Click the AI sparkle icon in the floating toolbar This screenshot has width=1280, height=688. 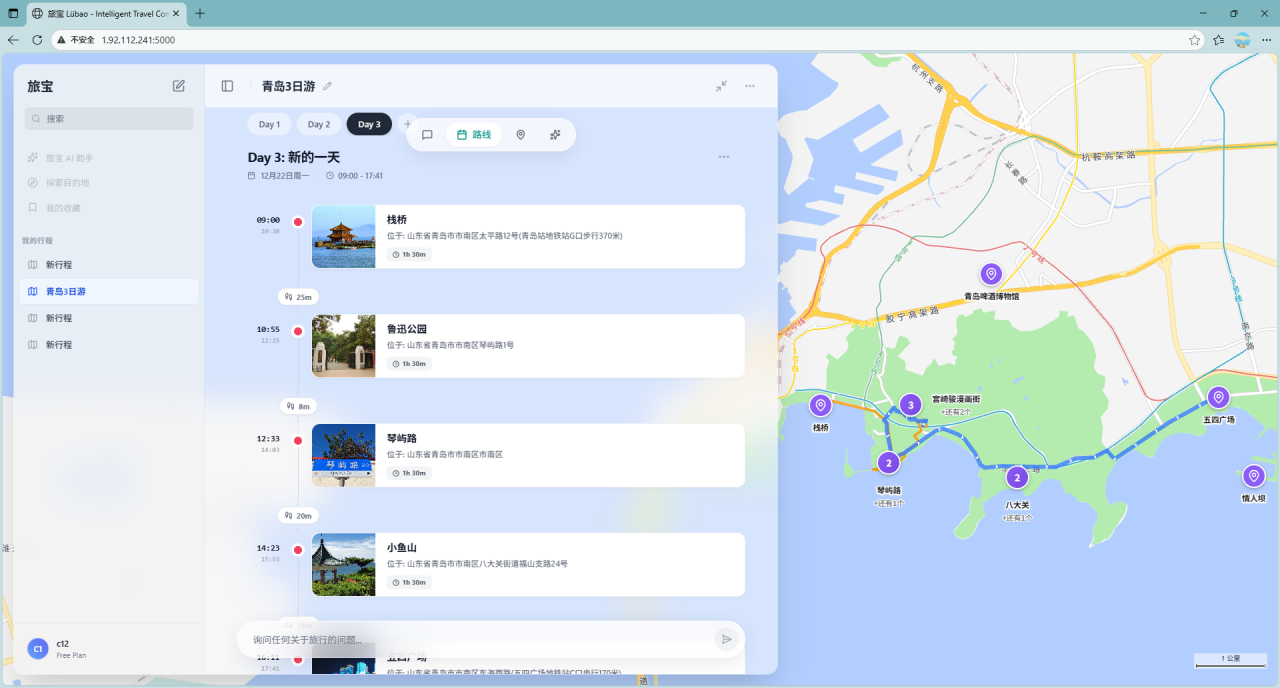[x=555, y=135]
